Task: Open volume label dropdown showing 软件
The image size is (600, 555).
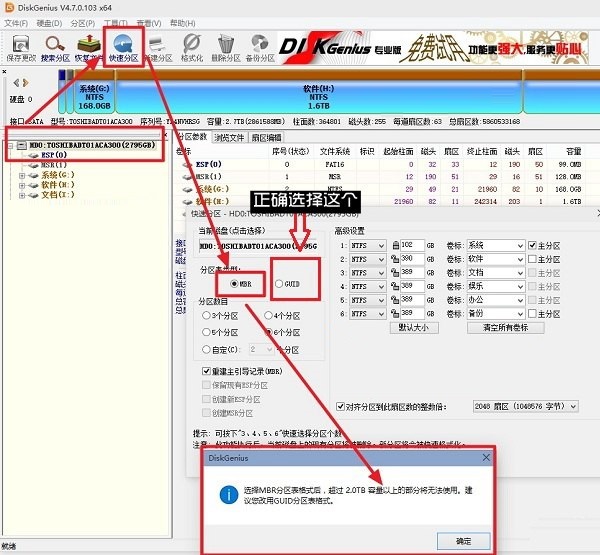Action: [495, 259]
